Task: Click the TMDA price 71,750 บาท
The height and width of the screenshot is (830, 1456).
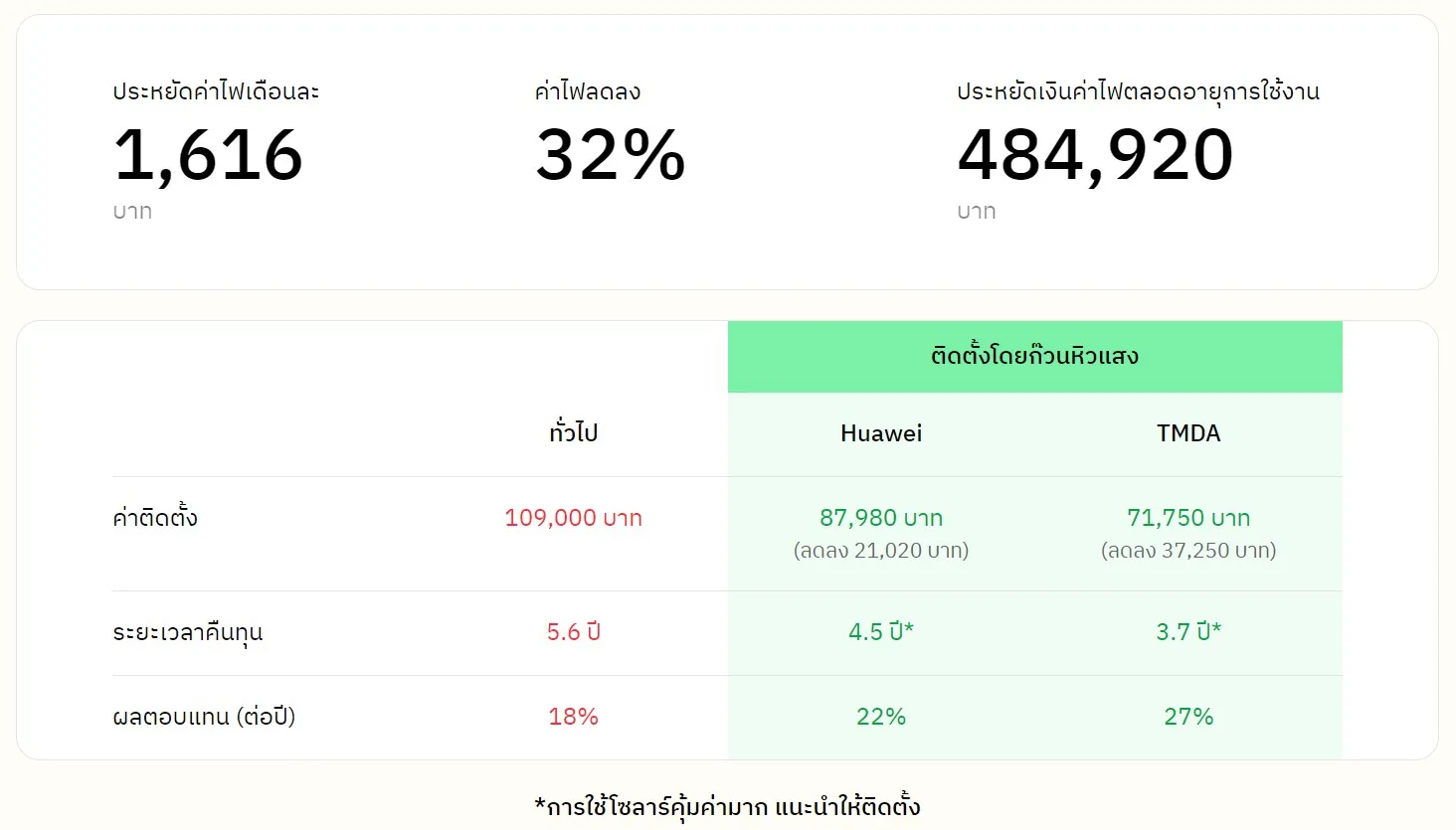Action: click(x=1188, y=518)
